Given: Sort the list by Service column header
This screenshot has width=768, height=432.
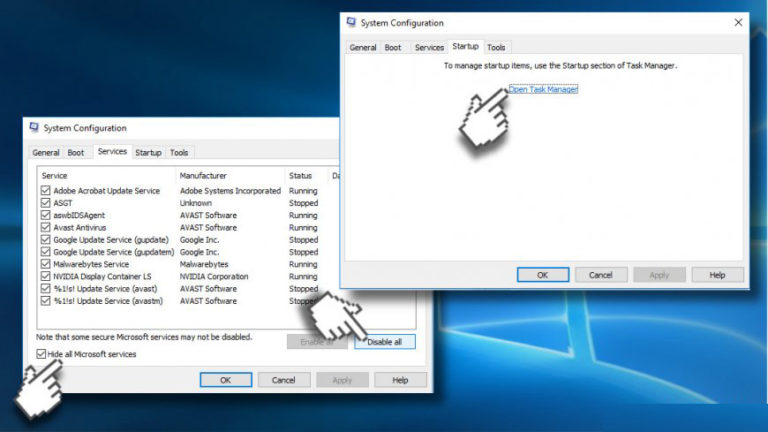Looking at the screenshot, I should [56, 176].
